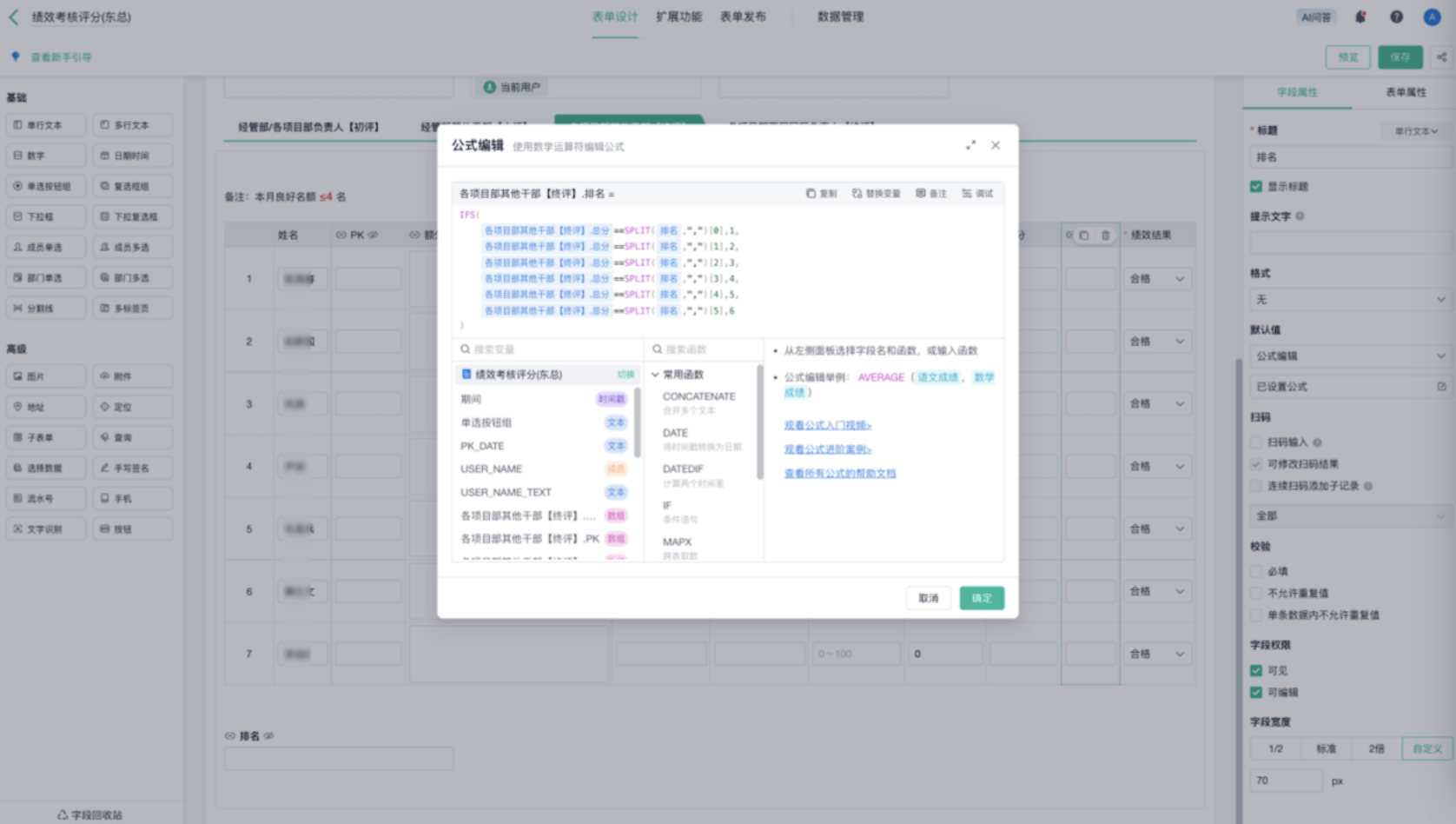Screen dimensions: 1456x824
Task: Add a 单行文本 field
Action: 46,125
